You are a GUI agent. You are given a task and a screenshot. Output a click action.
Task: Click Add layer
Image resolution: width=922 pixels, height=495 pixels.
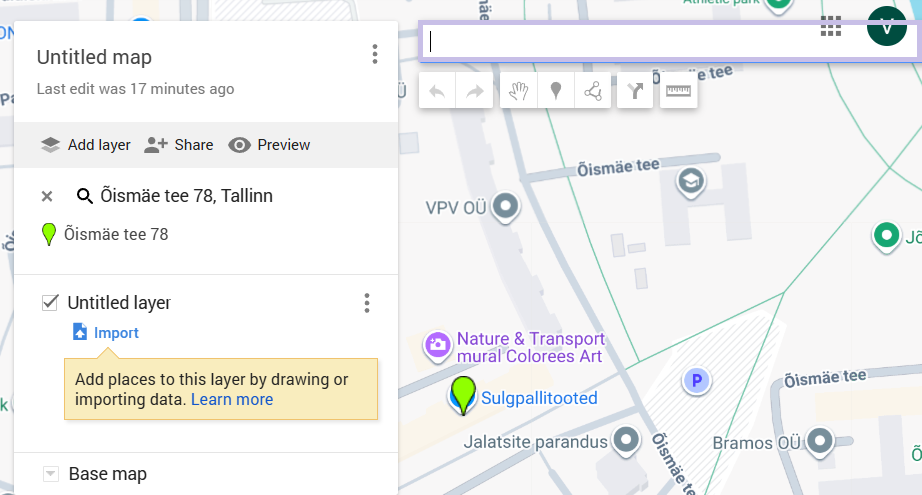(86, 145)
